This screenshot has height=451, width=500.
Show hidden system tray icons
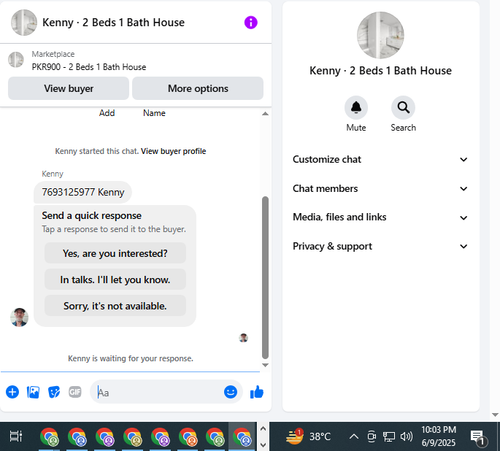pyautogui.click(x=354, y=436)
